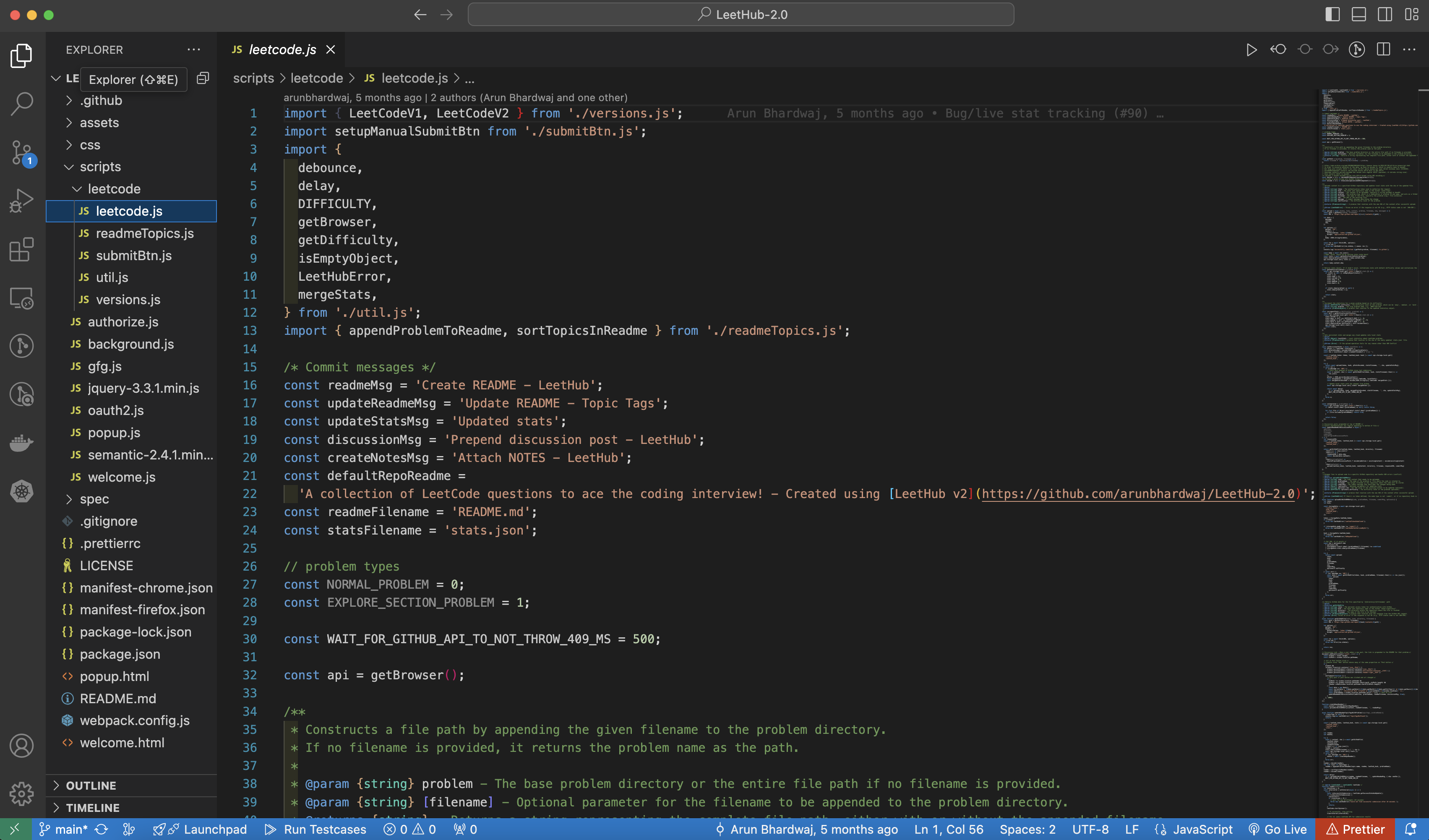Open the Docker view in activity bar
Viewport: 1429px width, 840px height.
[21, 442]
